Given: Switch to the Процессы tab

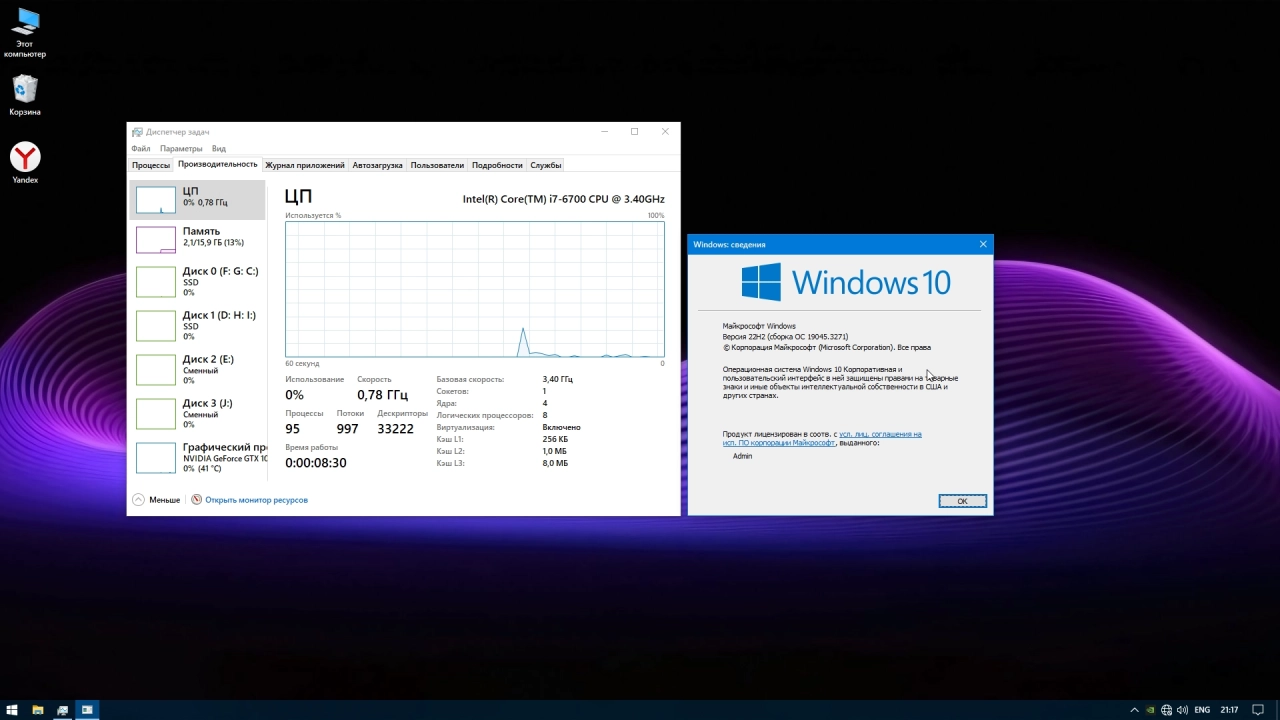Looking at the screenshot, I should point(151,165).
